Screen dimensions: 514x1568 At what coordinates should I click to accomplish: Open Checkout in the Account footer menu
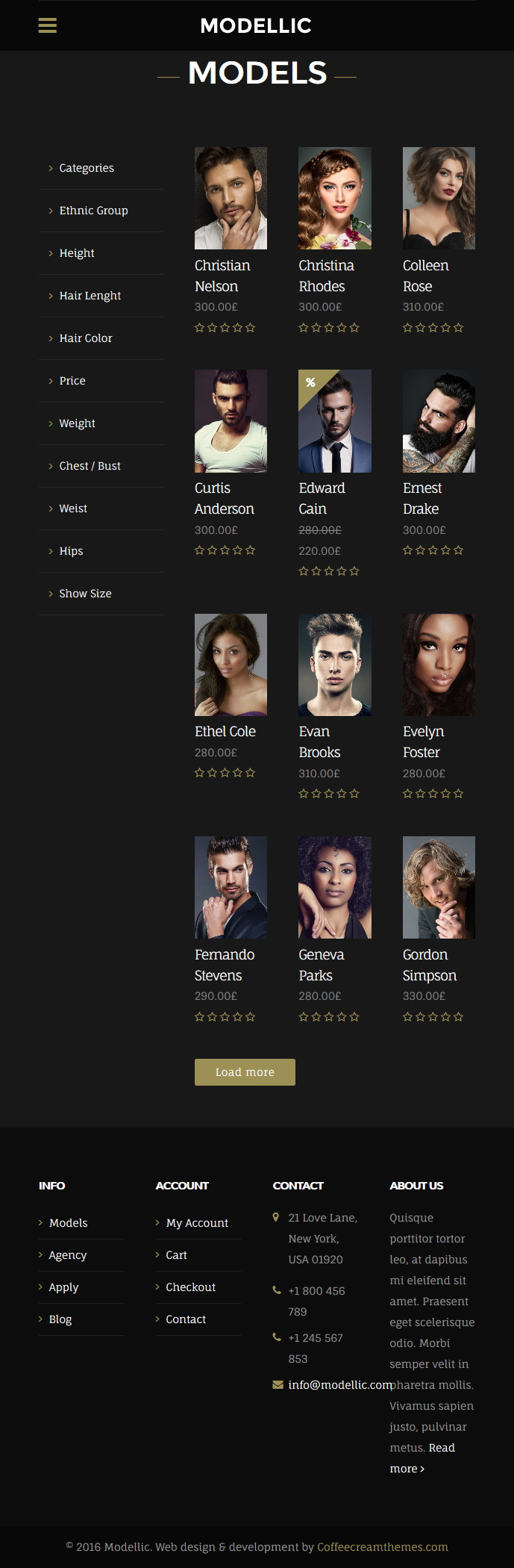[190, 1287]
